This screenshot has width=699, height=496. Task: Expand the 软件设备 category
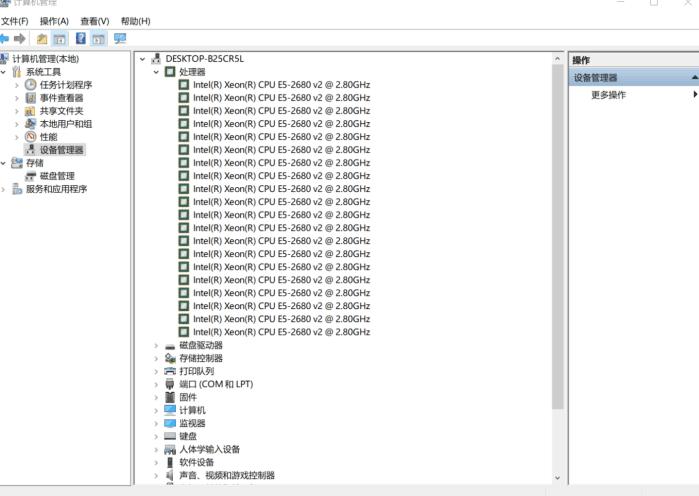[156, 463]
